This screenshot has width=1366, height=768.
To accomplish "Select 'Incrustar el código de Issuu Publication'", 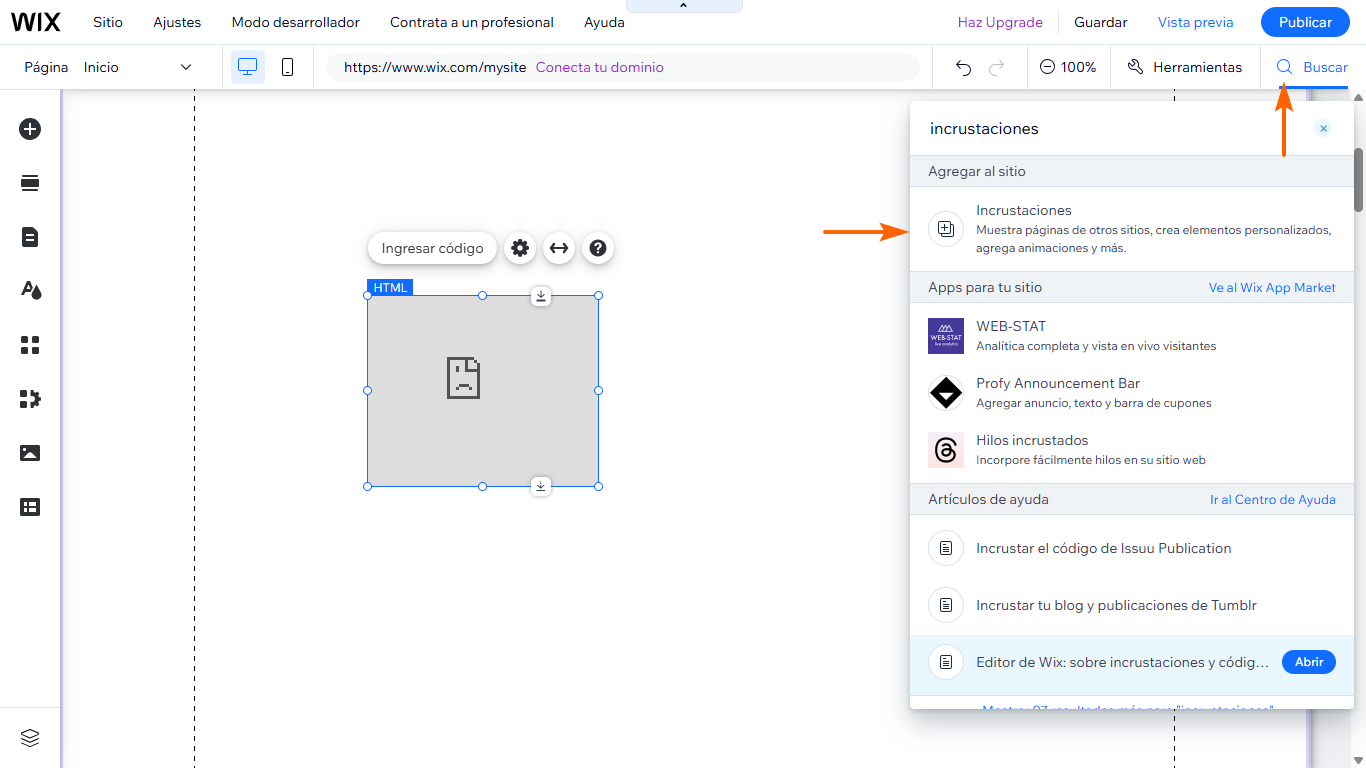I will [1104, 548].
